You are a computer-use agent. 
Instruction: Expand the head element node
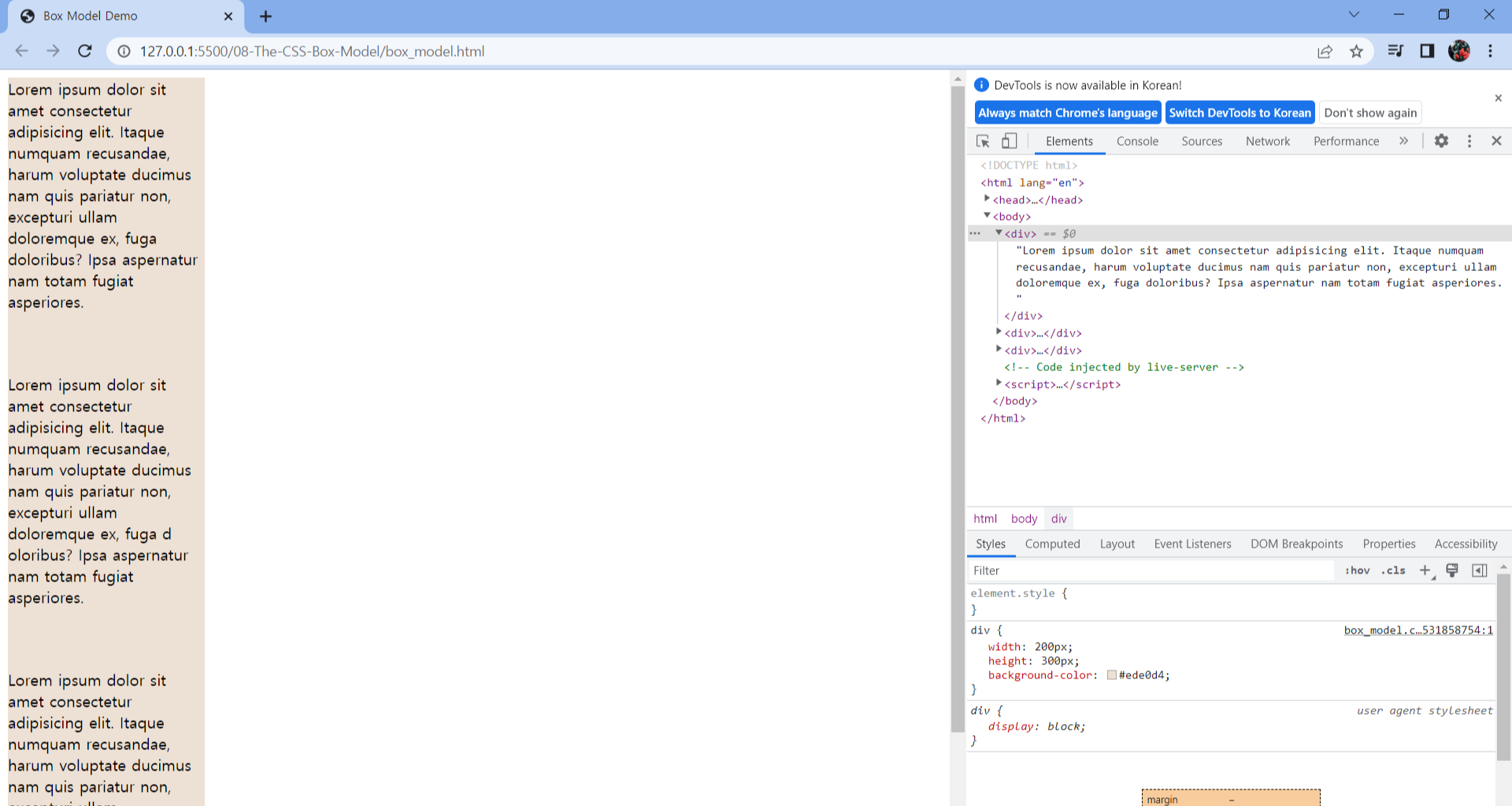click(987, 199)
